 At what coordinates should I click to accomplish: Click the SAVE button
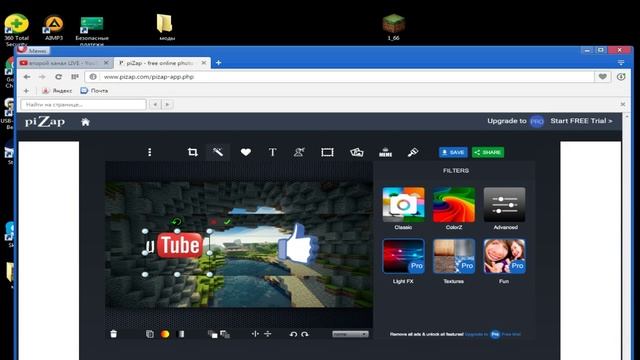coord(453,152)
